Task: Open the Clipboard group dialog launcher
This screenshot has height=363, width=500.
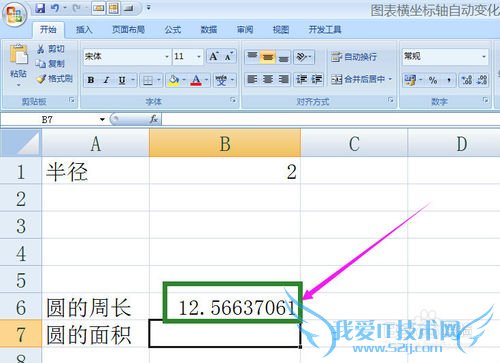Action: click(72, 100)
